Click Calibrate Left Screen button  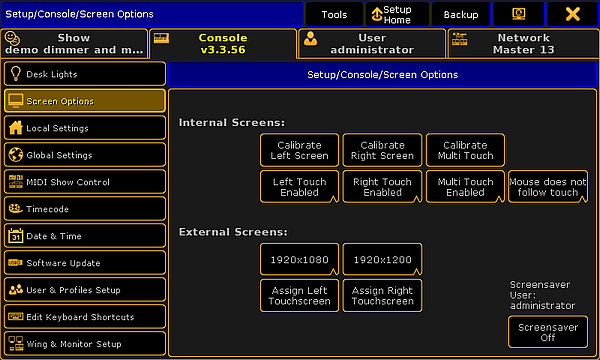(x=299, y=150)
